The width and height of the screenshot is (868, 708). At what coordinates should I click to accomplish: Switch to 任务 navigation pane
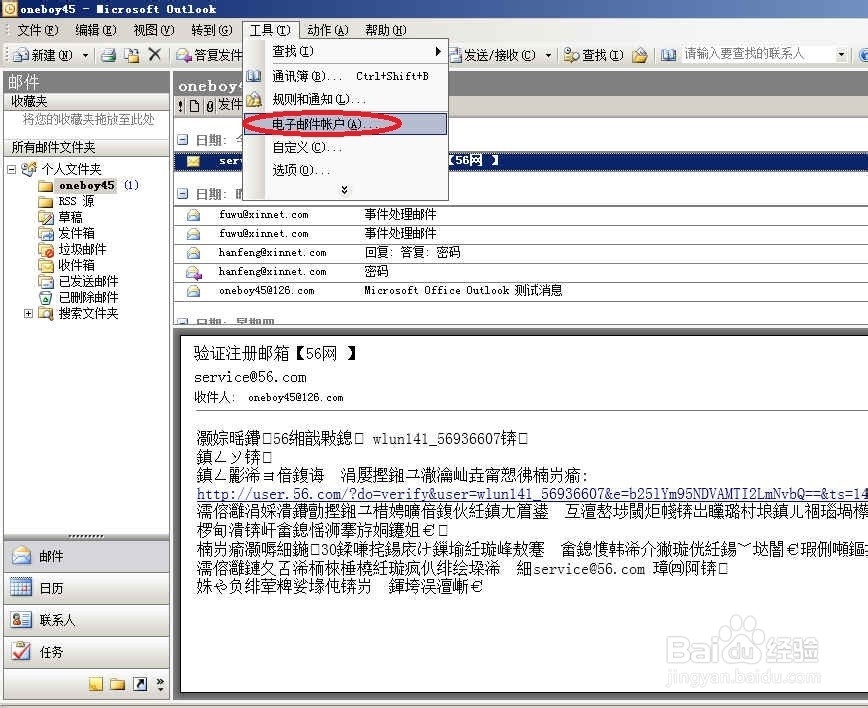tap(86, 652)
